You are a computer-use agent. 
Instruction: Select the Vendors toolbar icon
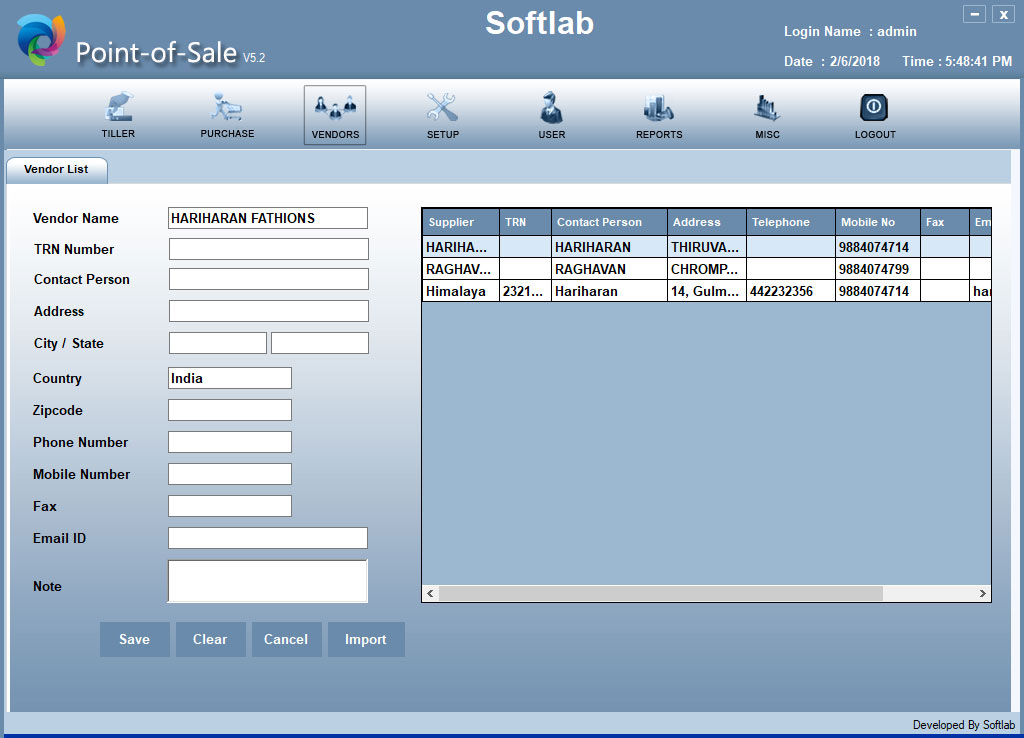pyautogui.click(x=335, y=108)
